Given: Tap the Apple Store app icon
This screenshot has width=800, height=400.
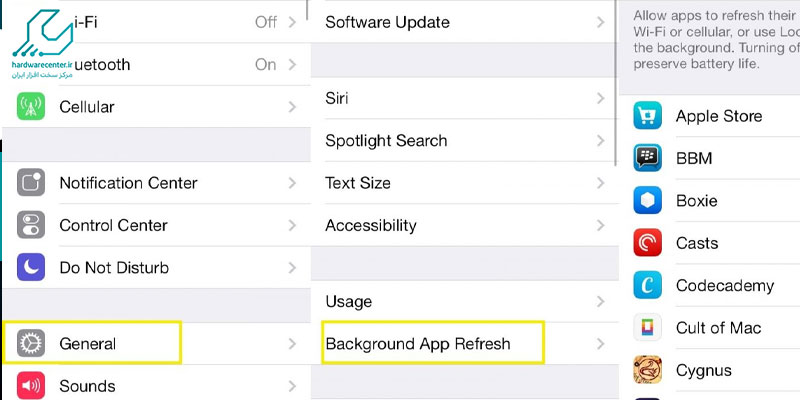Looking at the screenshot, I should click(x=648, y=116).
